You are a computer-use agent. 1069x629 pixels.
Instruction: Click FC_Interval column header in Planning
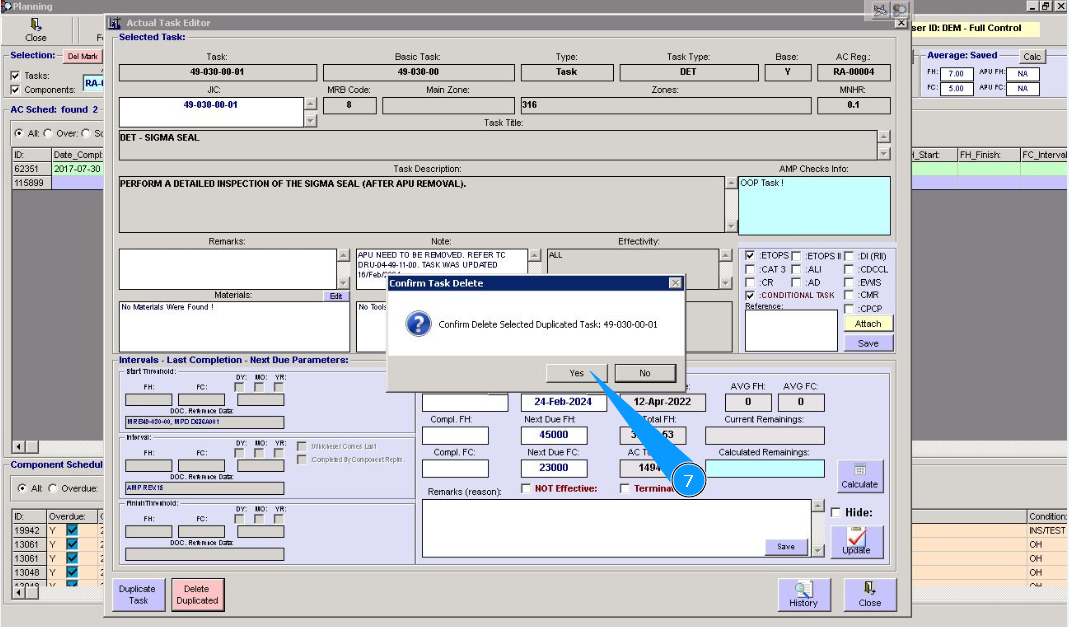click(x=1044, y=155)
